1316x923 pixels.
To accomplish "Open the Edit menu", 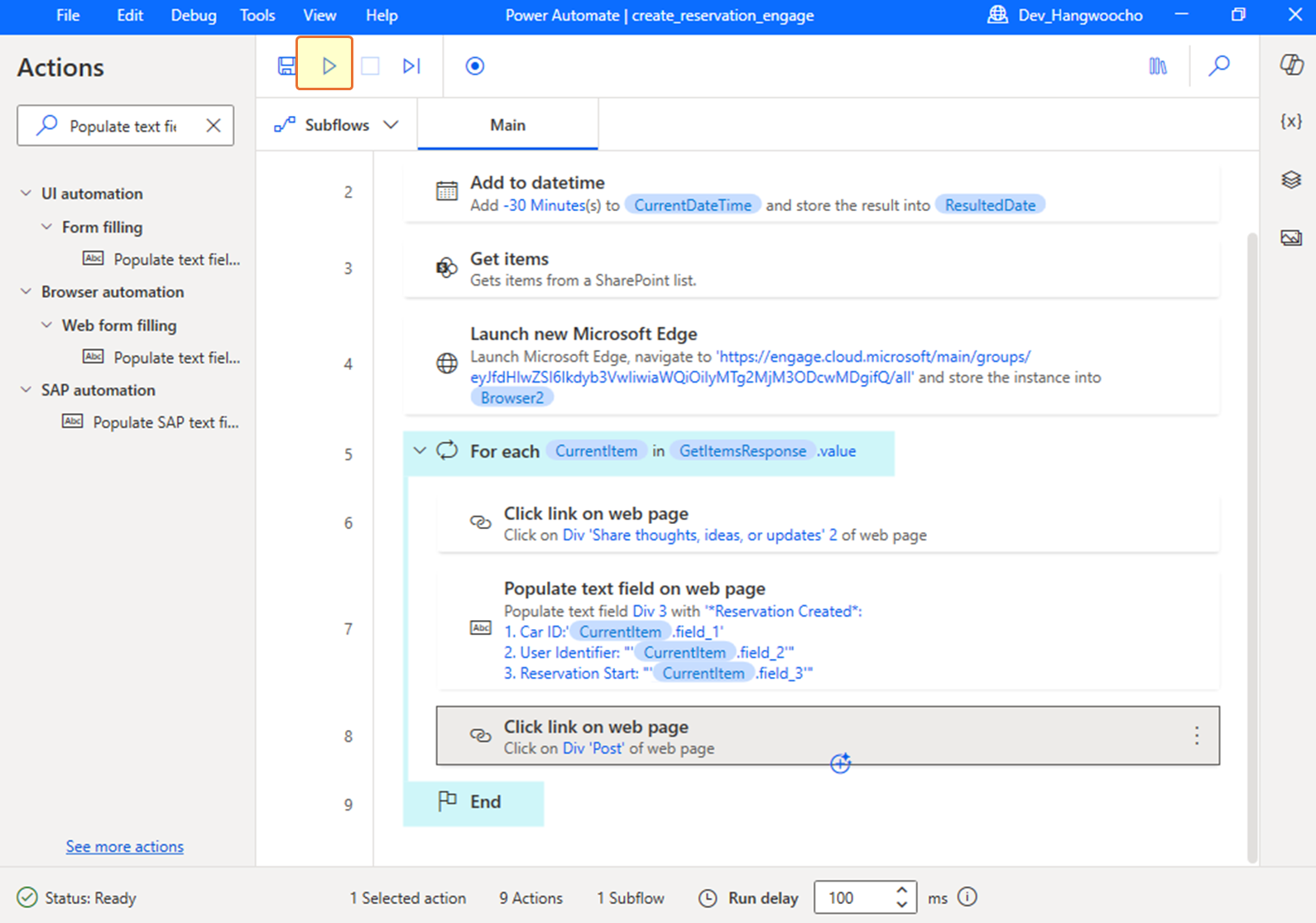I will pos(130,16).
